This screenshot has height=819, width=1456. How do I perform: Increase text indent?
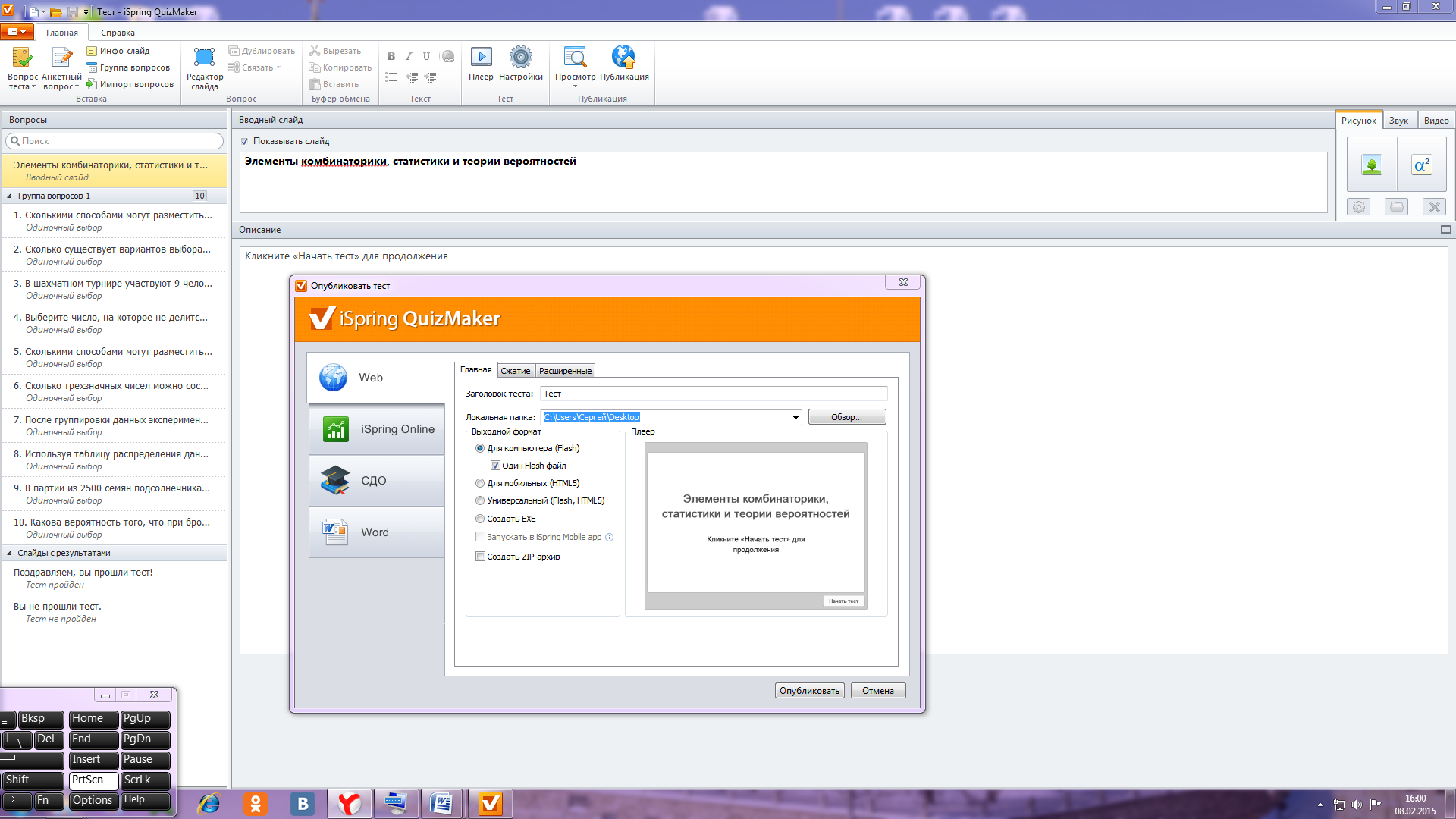click(x=431, y=77)
